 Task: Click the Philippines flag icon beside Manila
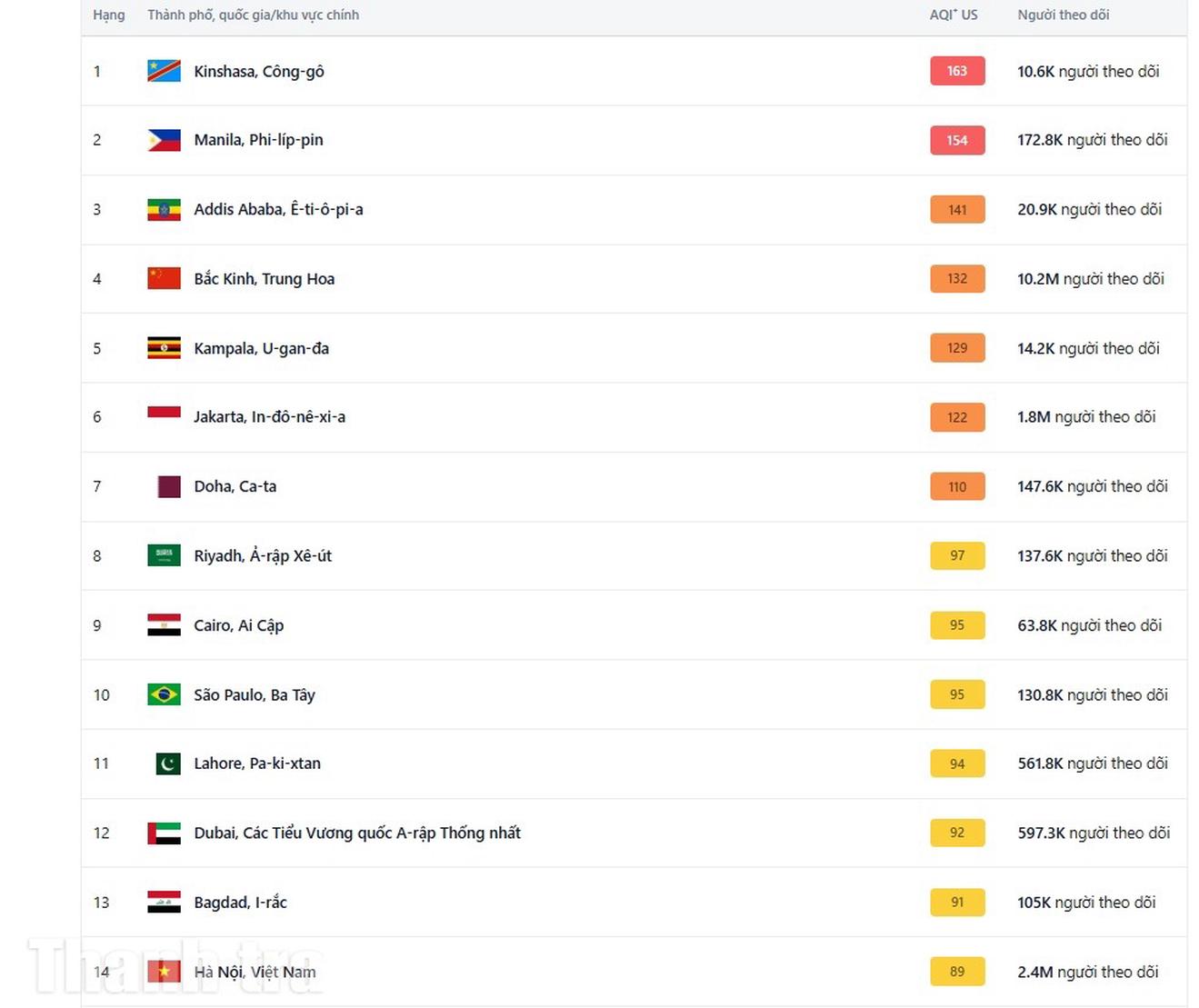coord(164,140)
